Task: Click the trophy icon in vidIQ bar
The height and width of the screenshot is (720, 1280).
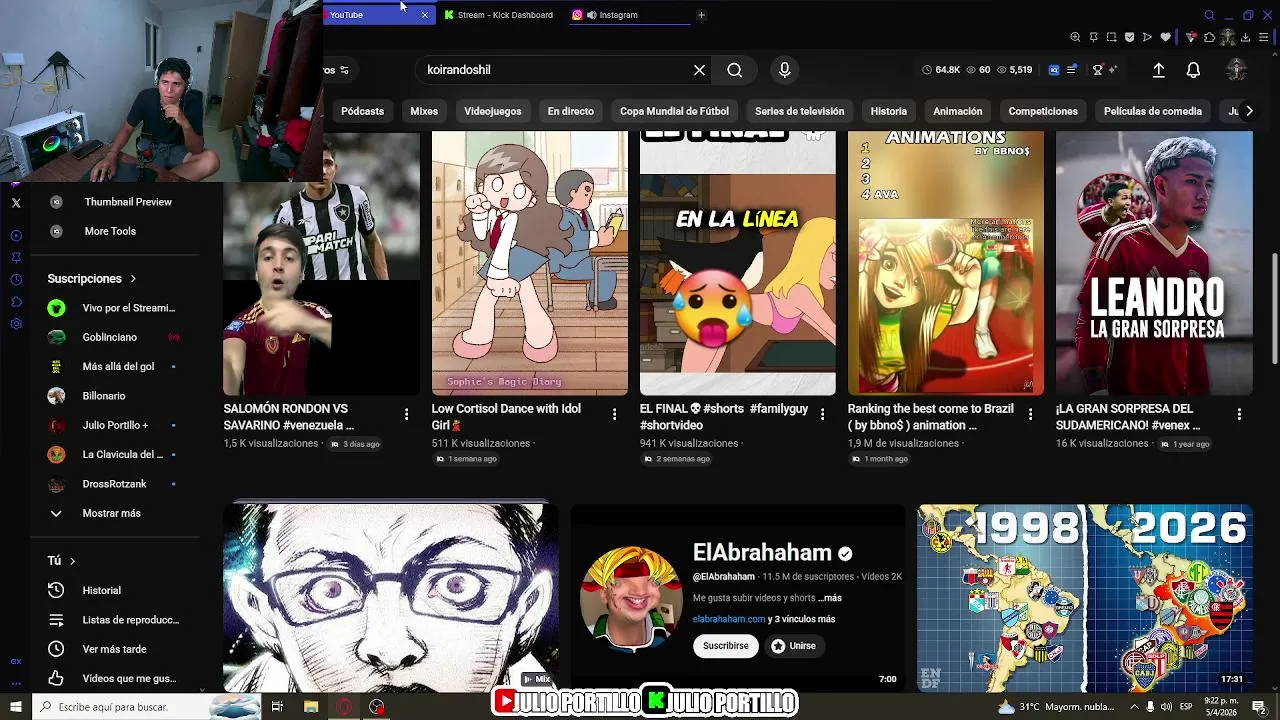Action: (x=1097, y=70)
